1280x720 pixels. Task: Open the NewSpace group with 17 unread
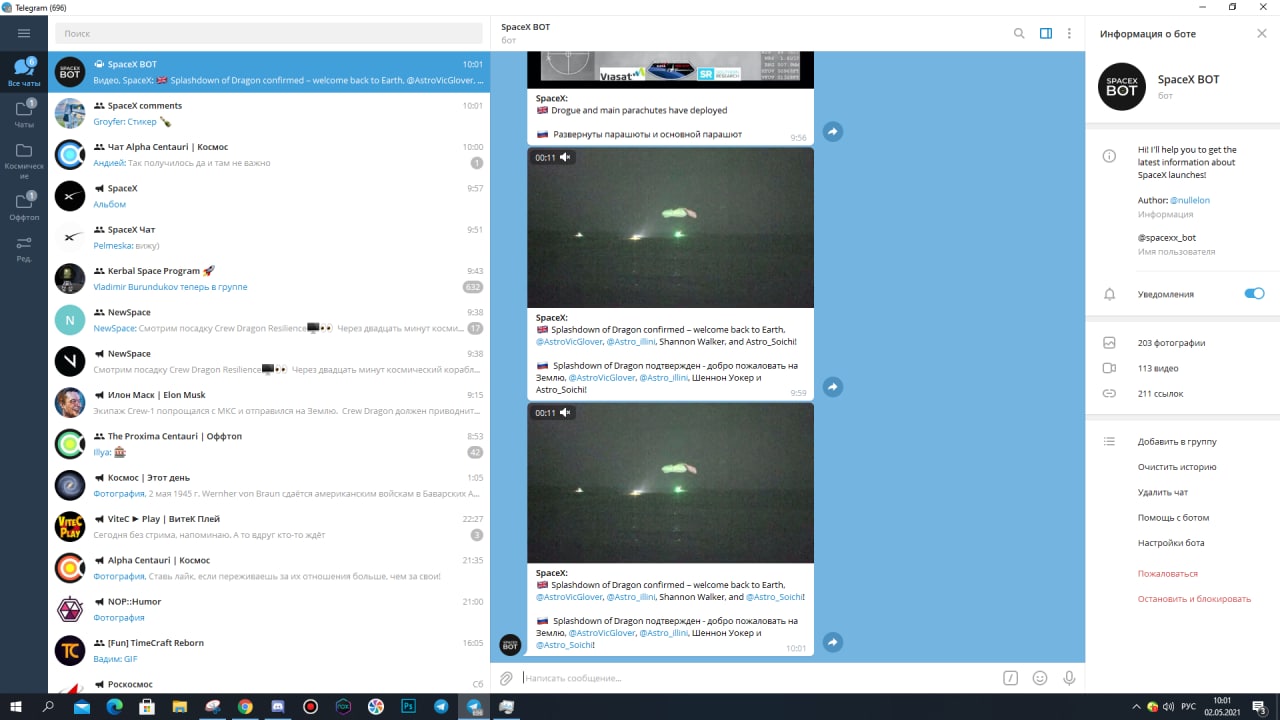click(x=269, y=320)
